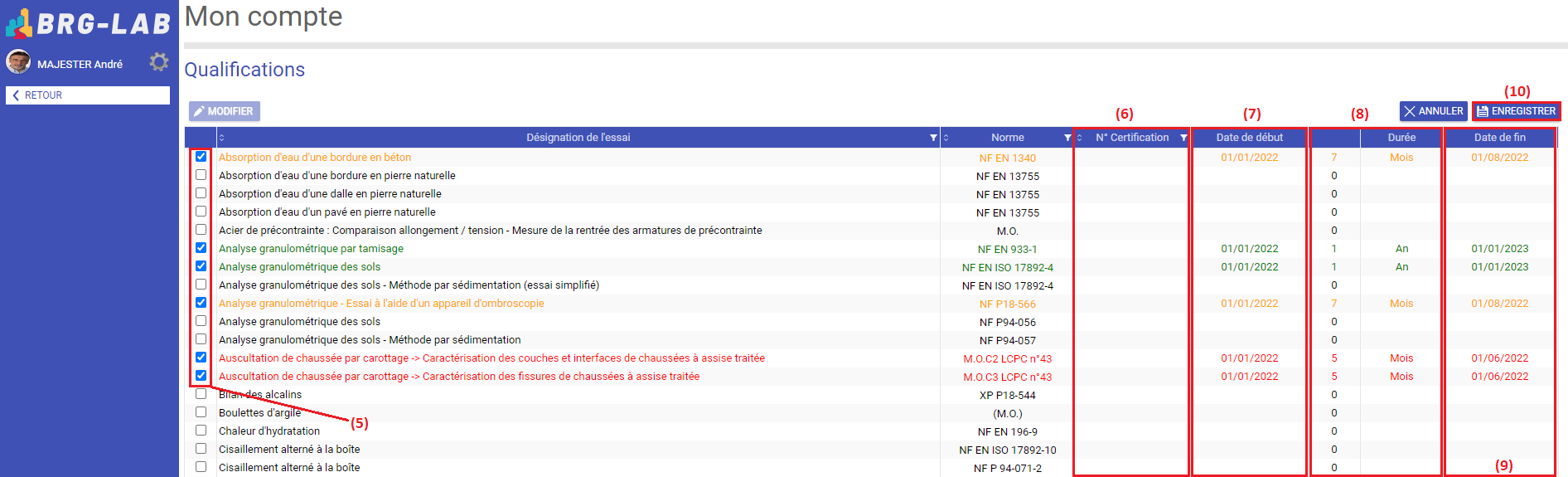1568x477 pixels.
Task: Uncheck the Caractérisation des couches et interfaces row
Action: point(201,358)
